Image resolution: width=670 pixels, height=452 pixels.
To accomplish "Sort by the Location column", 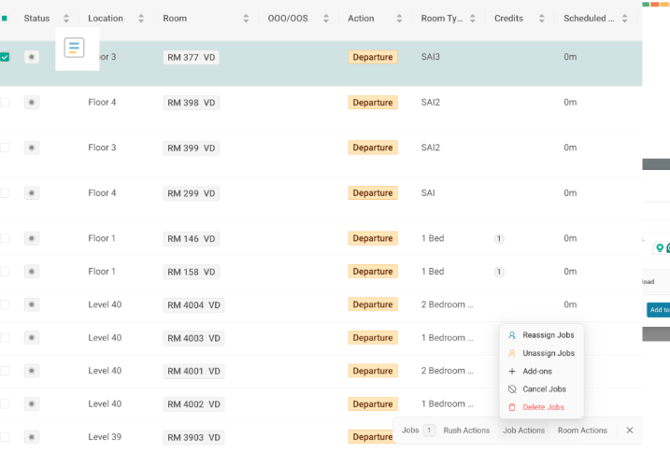I will click(141, 18).
